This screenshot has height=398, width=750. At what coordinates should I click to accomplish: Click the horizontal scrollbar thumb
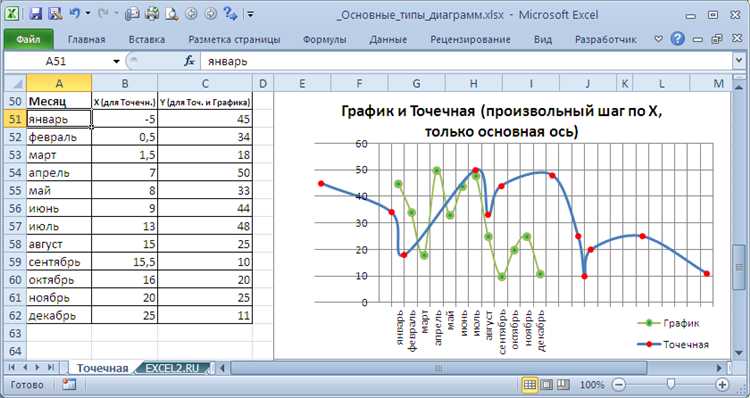(439, 368)
